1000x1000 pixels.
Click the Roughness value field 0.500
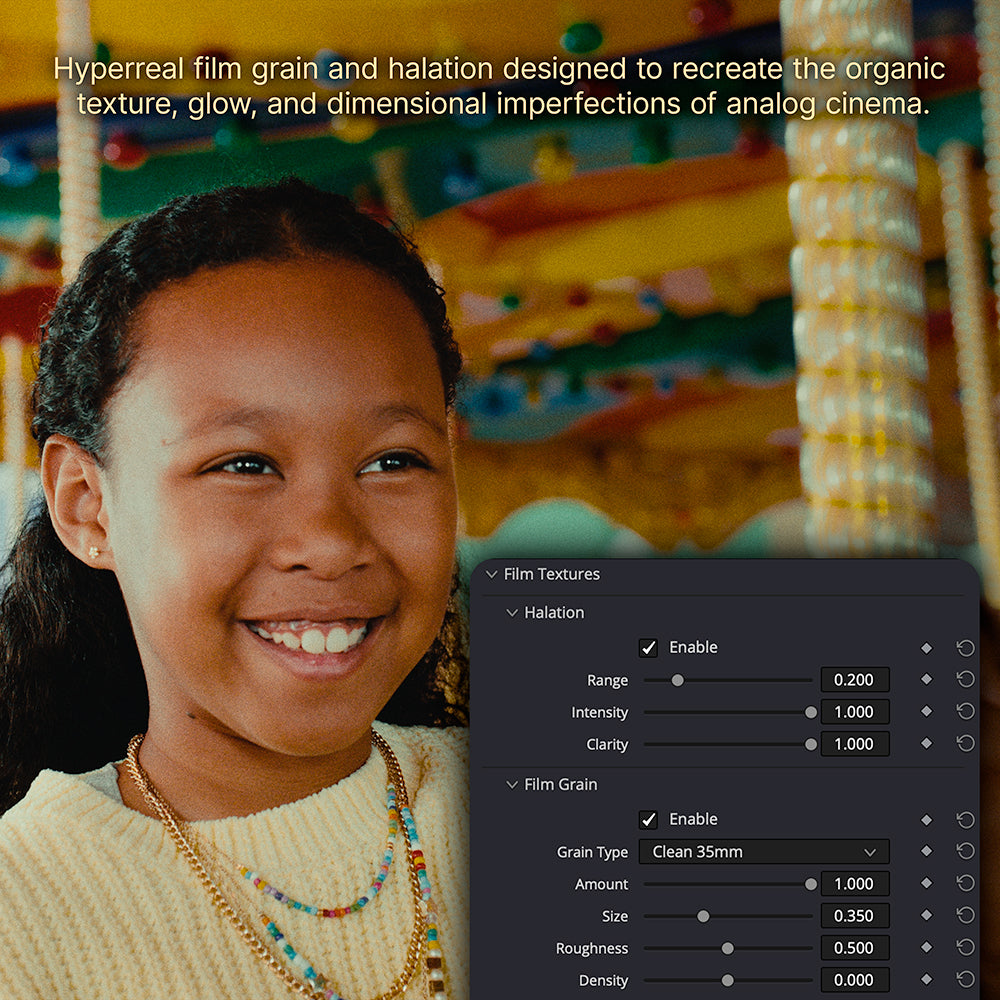[x=855, y=948]
